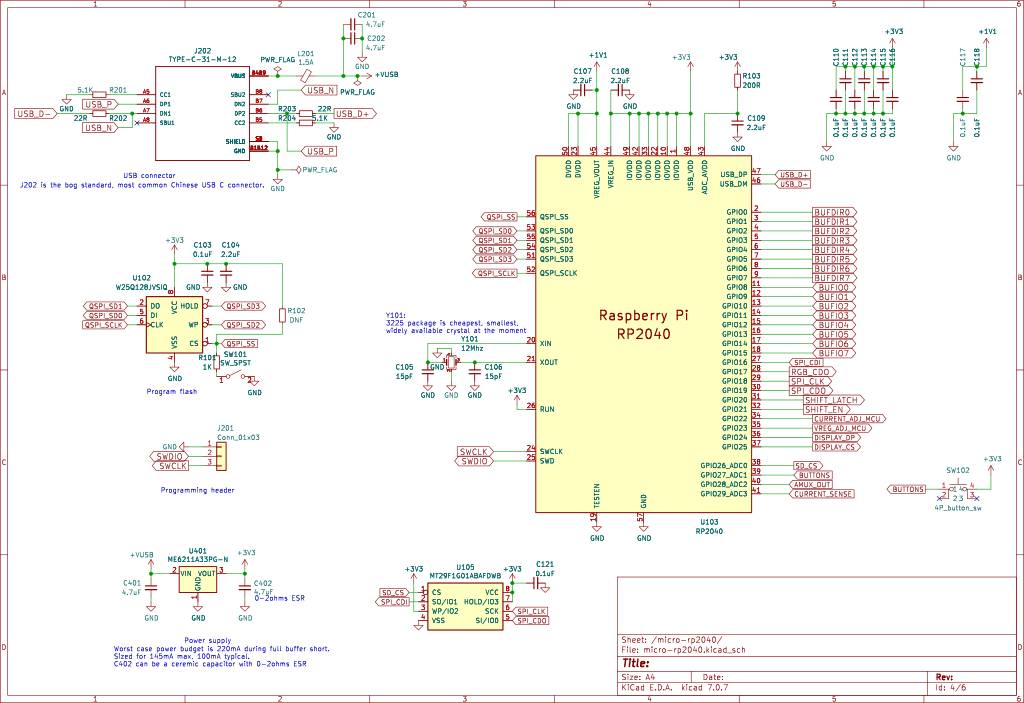Click the RGB_CDO net label

point(812,372)
